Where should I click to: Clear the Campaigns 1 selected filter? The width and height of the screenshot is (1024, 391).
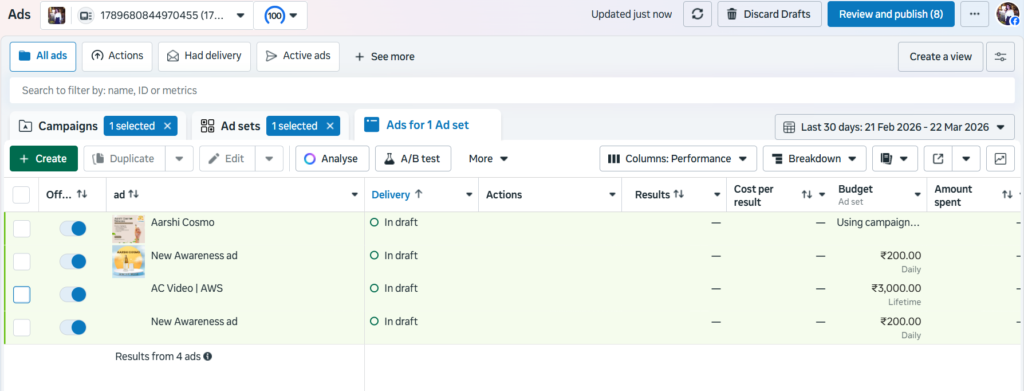[x=167, y=126]
